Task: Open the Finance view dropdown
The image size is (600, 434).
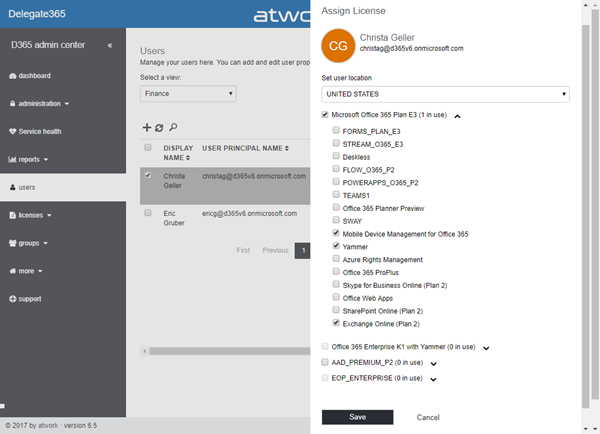Action: click(188, 94)
